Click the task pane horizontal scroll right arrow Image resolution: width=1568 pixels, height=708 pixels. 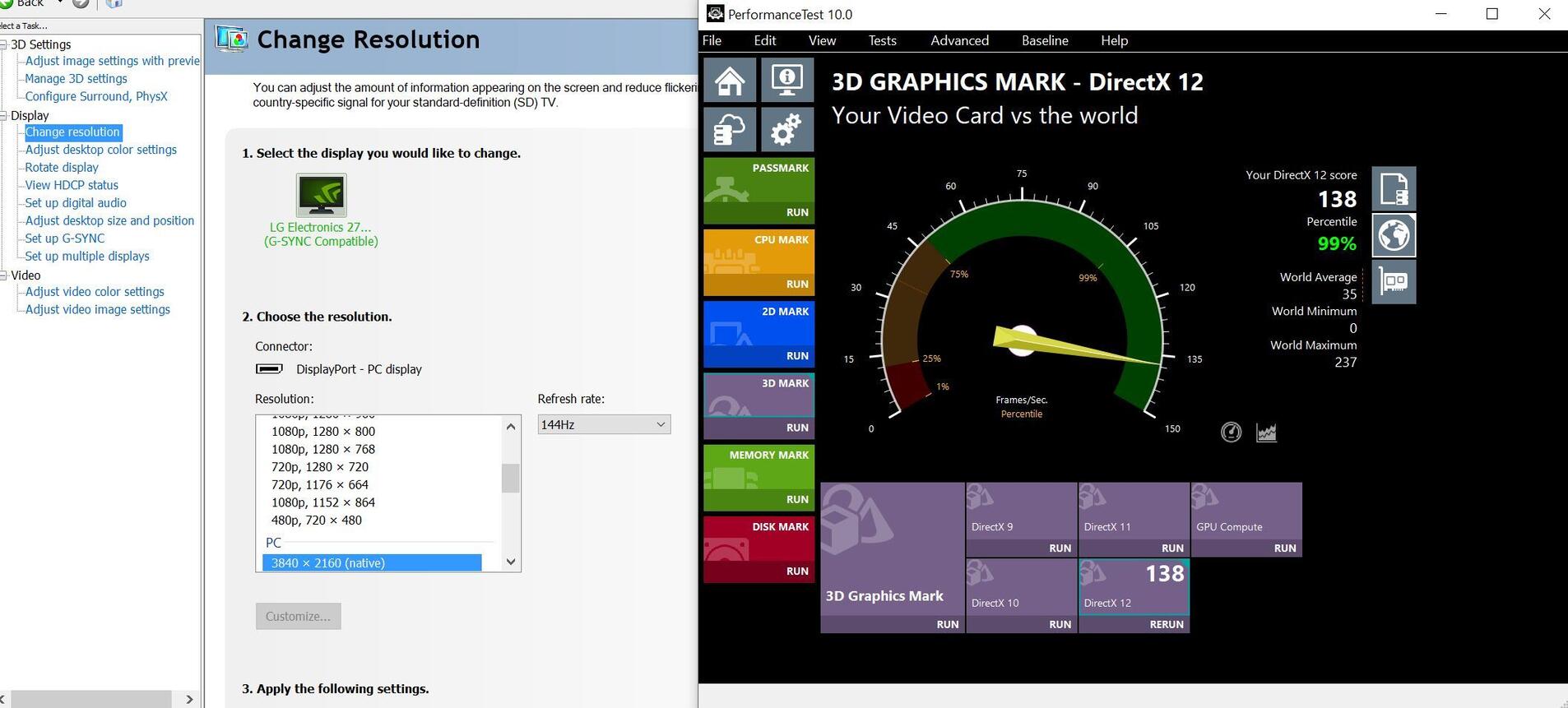tap(189, 699)
